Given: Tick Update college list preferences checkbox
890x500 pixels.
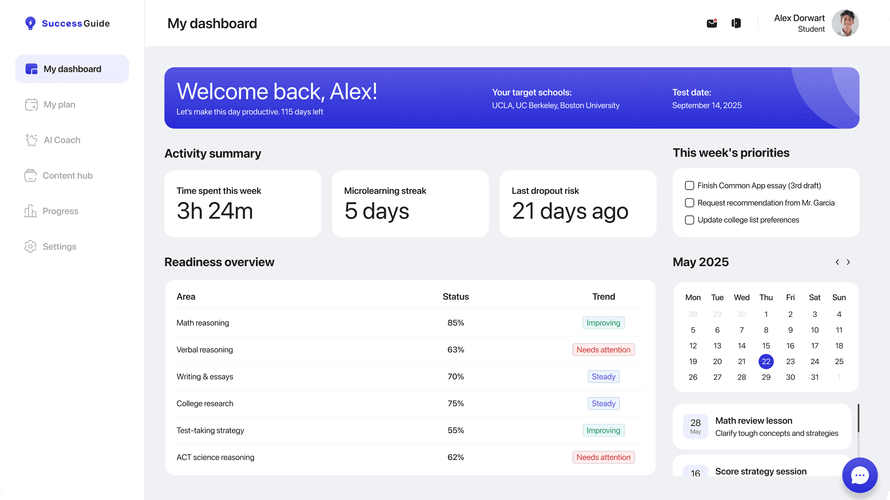Looking at the screenshot, I should point(689,220).
